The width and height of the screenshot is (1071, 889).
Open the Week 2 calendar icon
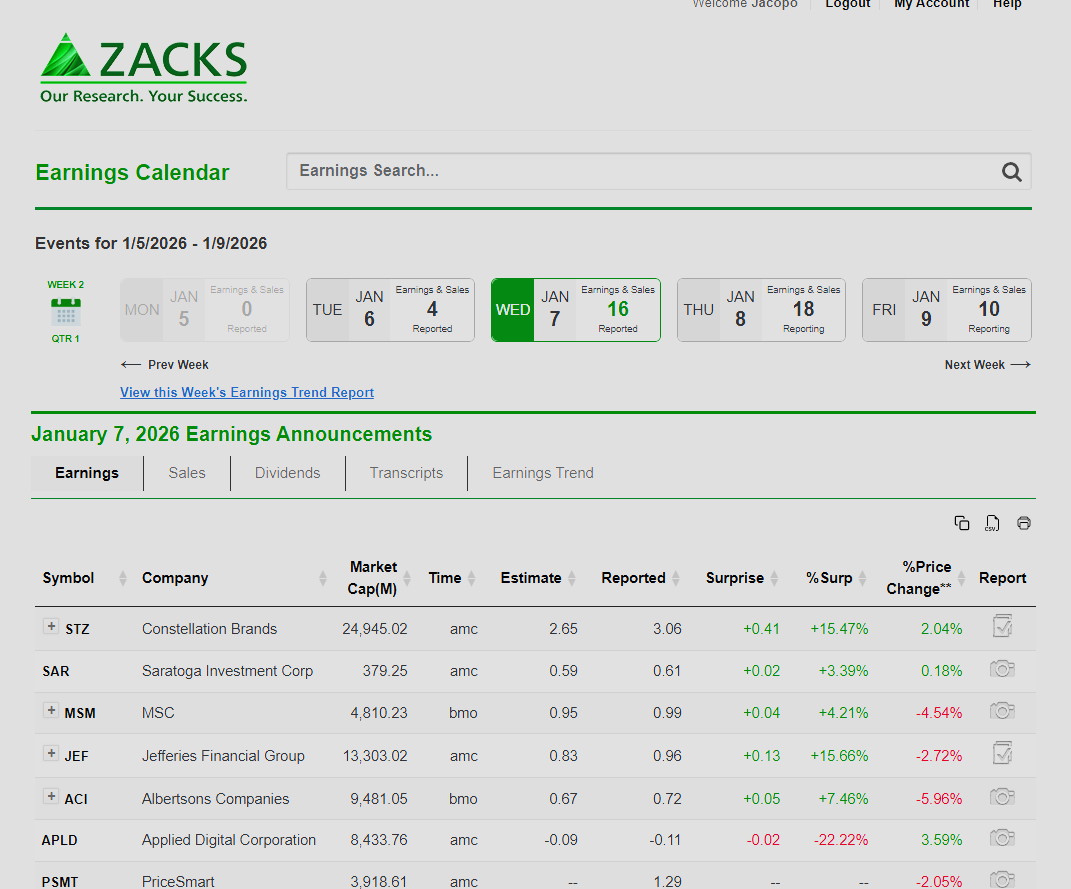tap(66, 312)
